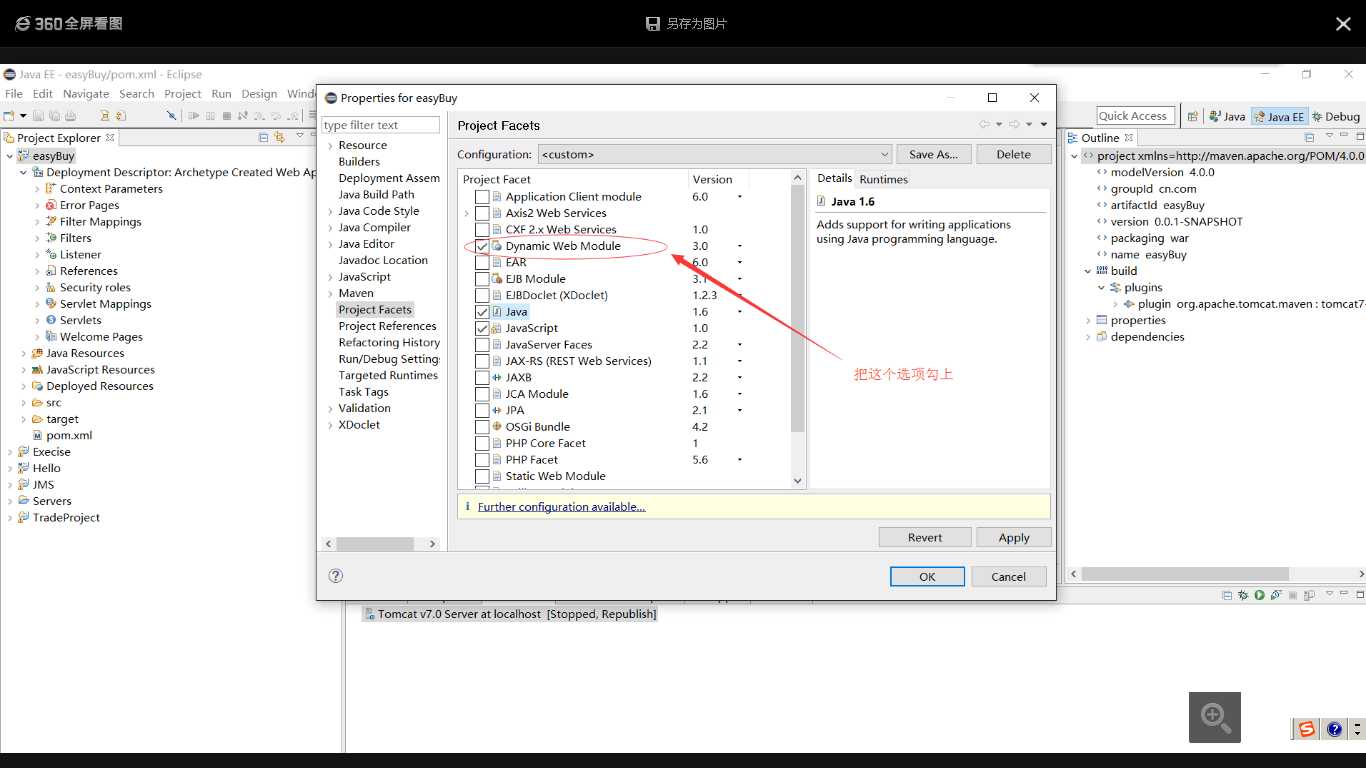Click the Apply button
The height and width of the screenshot is (768, 1366).
tap(1014, 537)
